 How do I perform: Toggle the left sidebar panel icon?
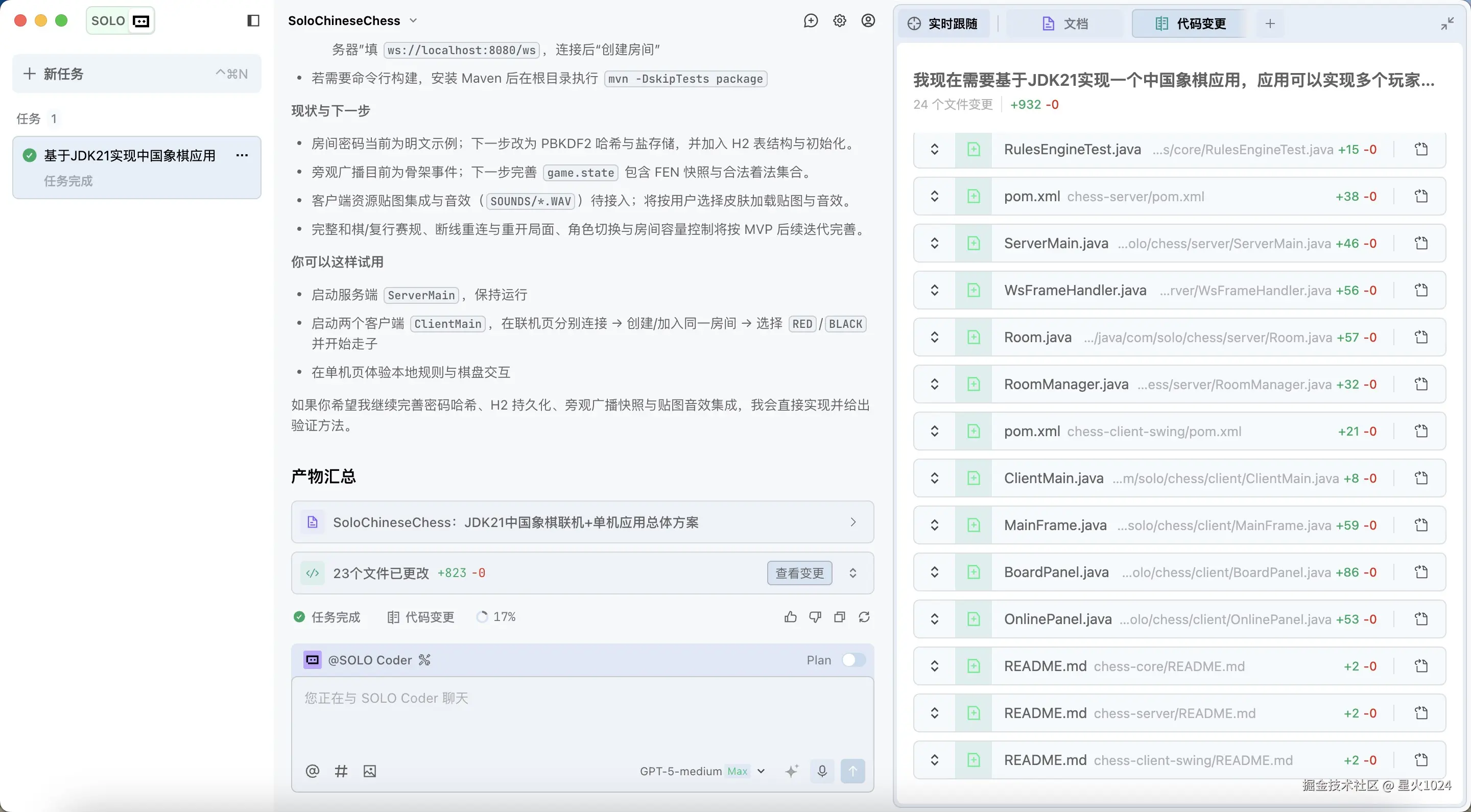(253, 21)
